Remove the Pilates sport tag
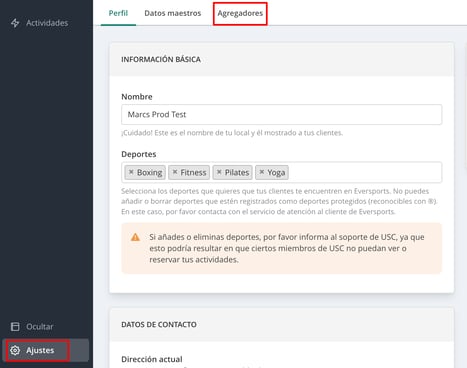467x368 pixels. pyautogui.click(x=219, y=172)
